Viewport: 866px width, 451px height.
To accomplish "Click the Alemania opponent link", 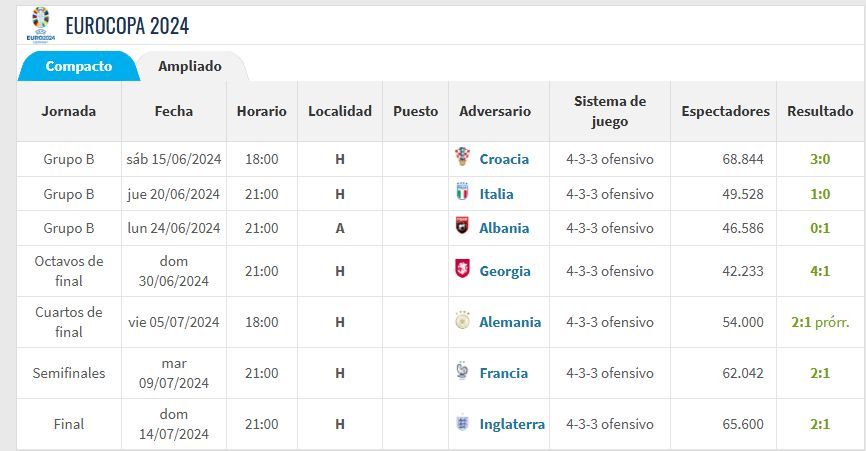I will click(510, 322).
